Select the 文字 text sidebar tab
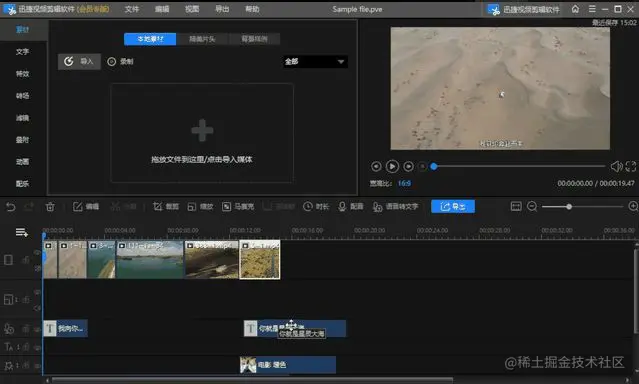The height and width of the screenshot is (384, 639). click(23, 52)
